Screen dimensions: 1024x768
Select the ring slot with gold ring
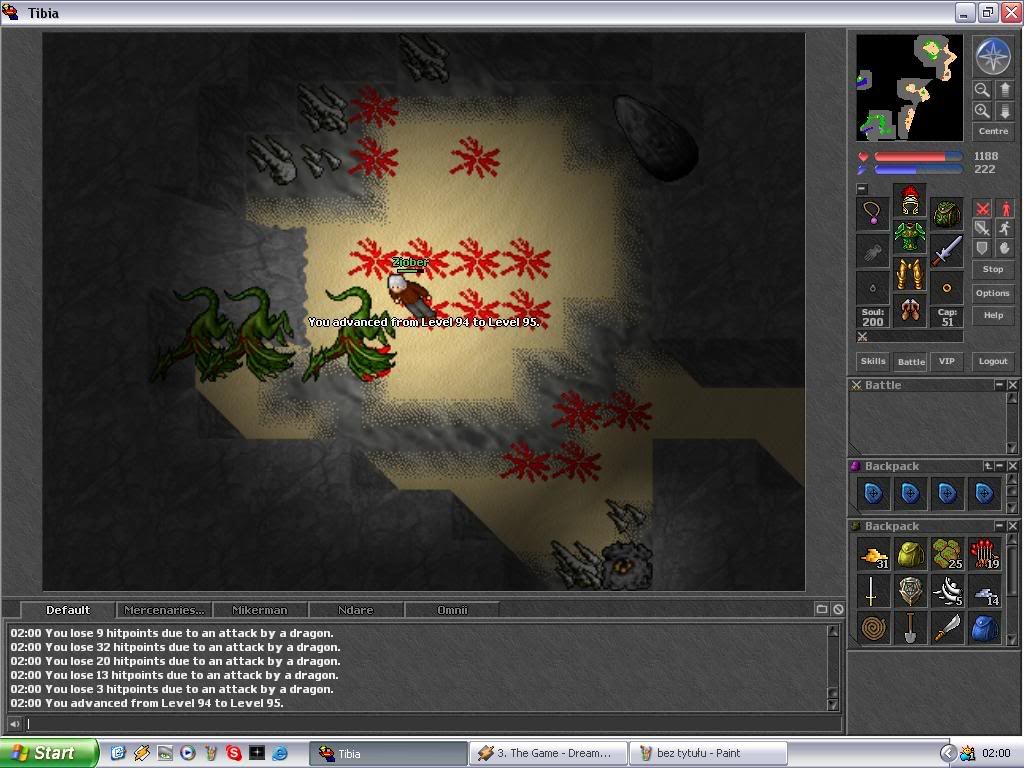(946, 287)
